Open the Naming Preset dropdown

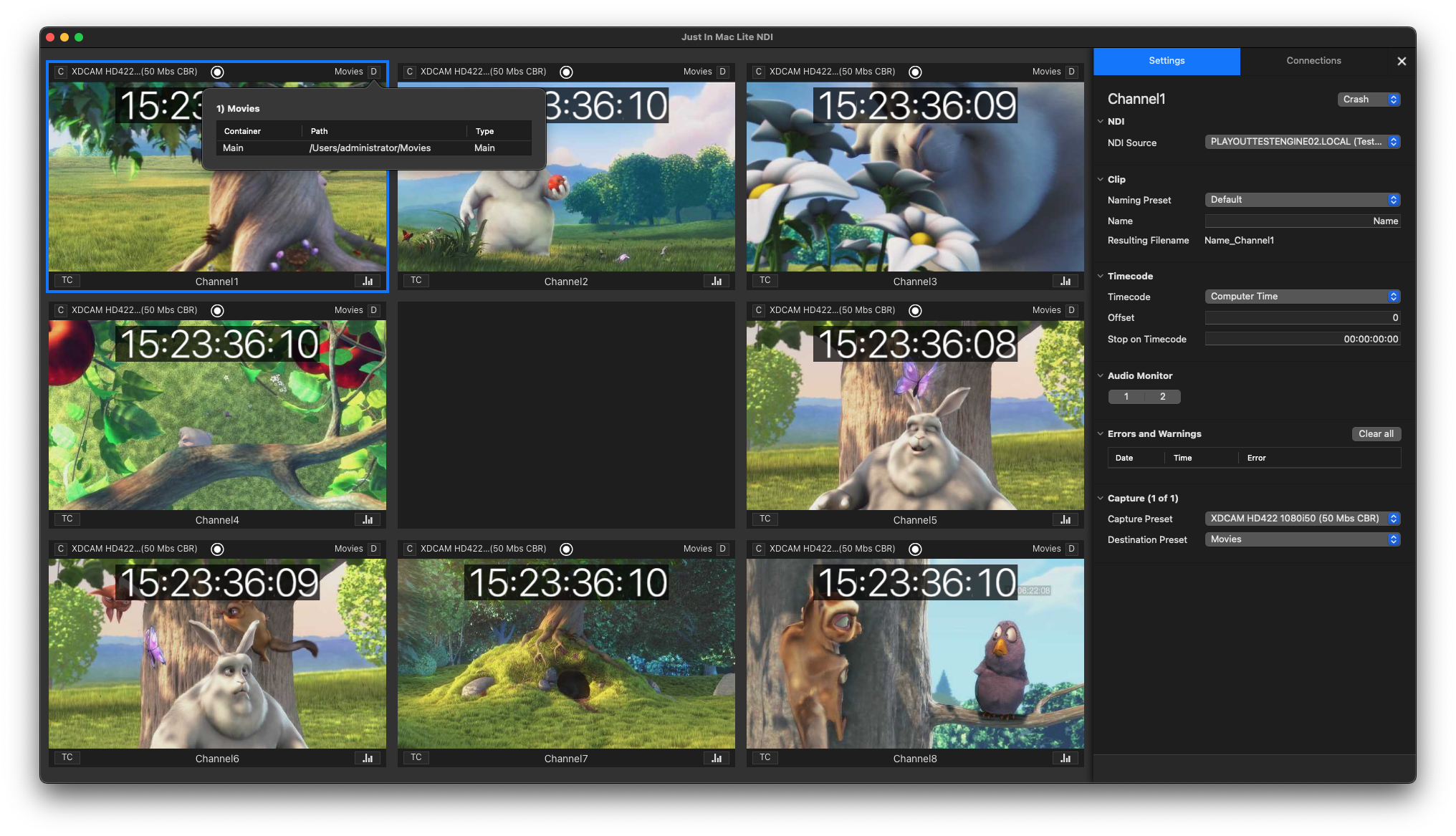[x=1303, y=200]
